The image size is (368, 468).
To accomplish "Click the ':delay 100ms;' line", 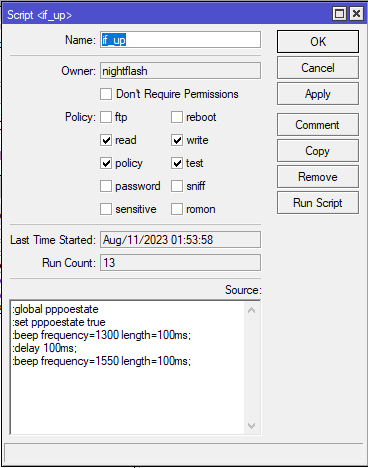I will click(x=45, y=348).
